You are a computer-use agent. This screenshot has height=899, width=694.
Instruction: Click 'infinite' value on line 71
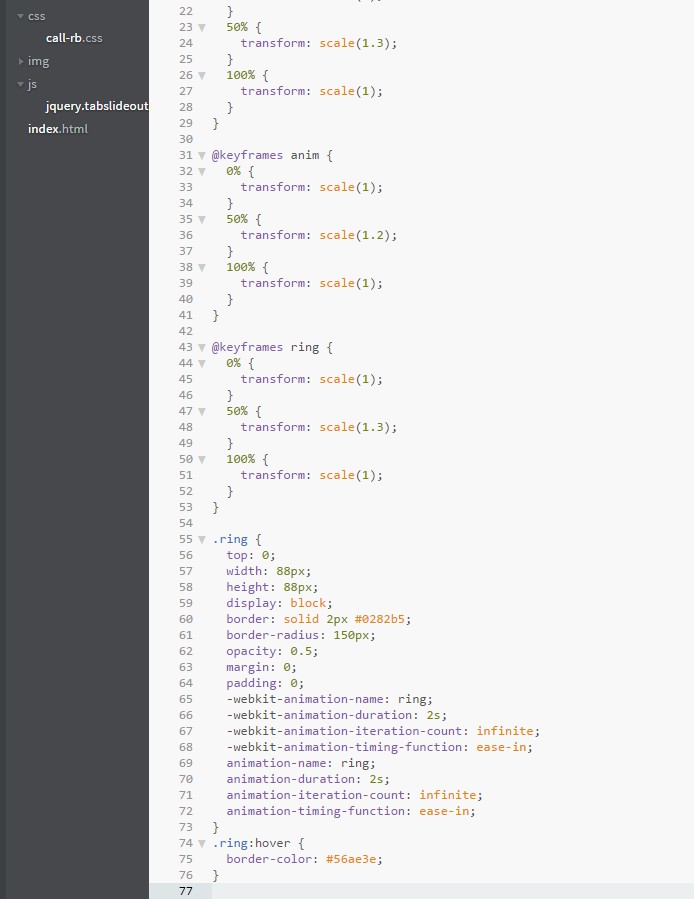click(447, 795)
